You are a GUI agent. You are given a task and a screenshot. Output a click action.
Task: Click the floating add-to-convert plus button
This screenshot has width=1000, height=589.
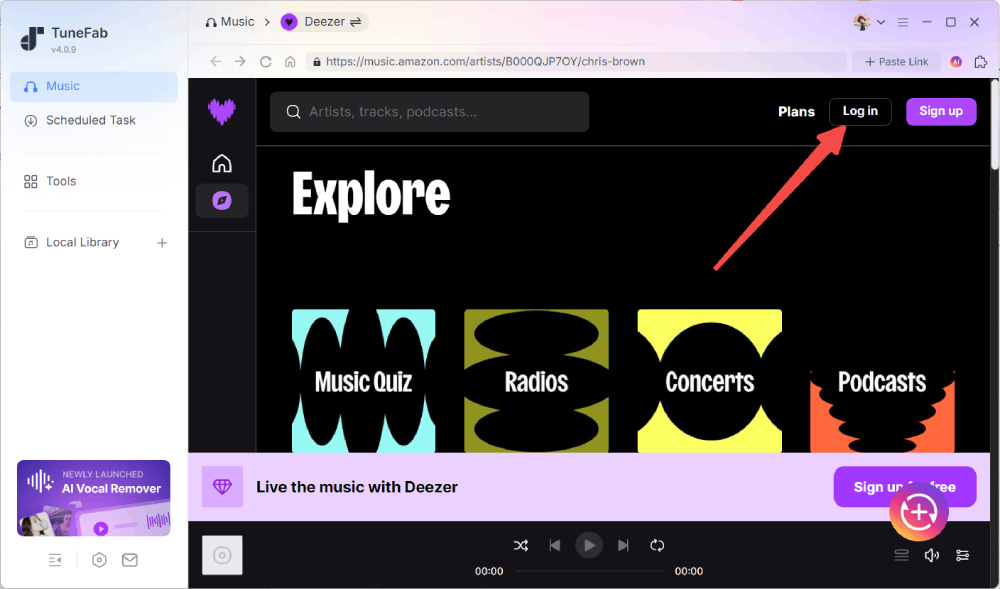tap(919, 512)
